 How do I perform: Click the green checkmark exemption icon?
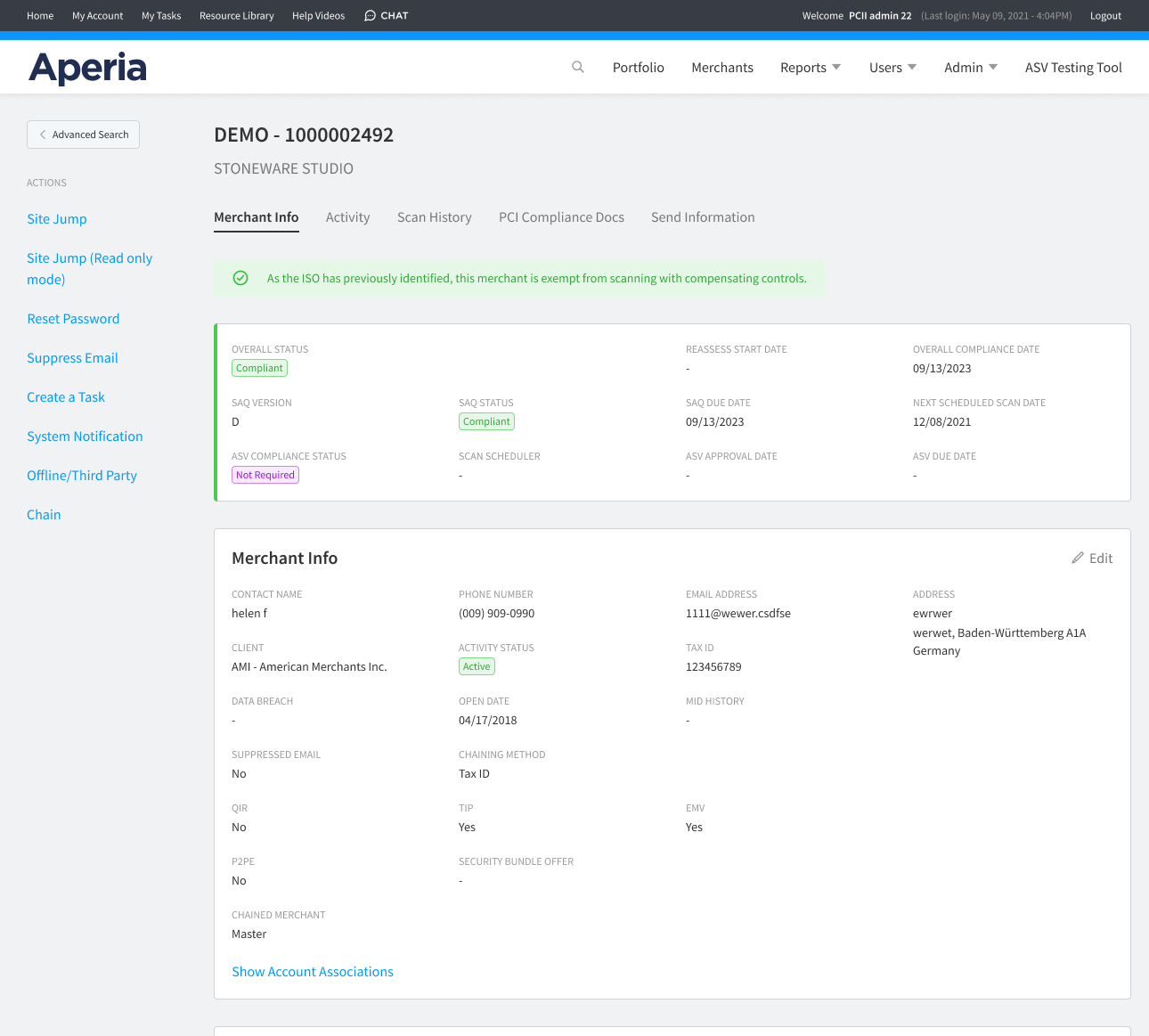240,278
